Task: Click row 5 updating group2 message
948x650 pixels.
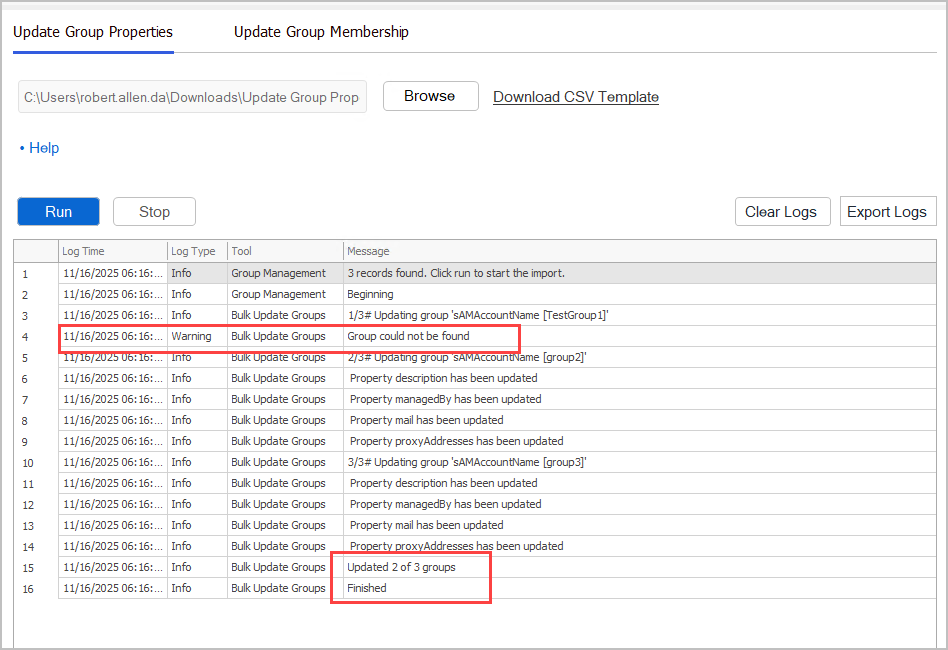Action: pos(466,357)
